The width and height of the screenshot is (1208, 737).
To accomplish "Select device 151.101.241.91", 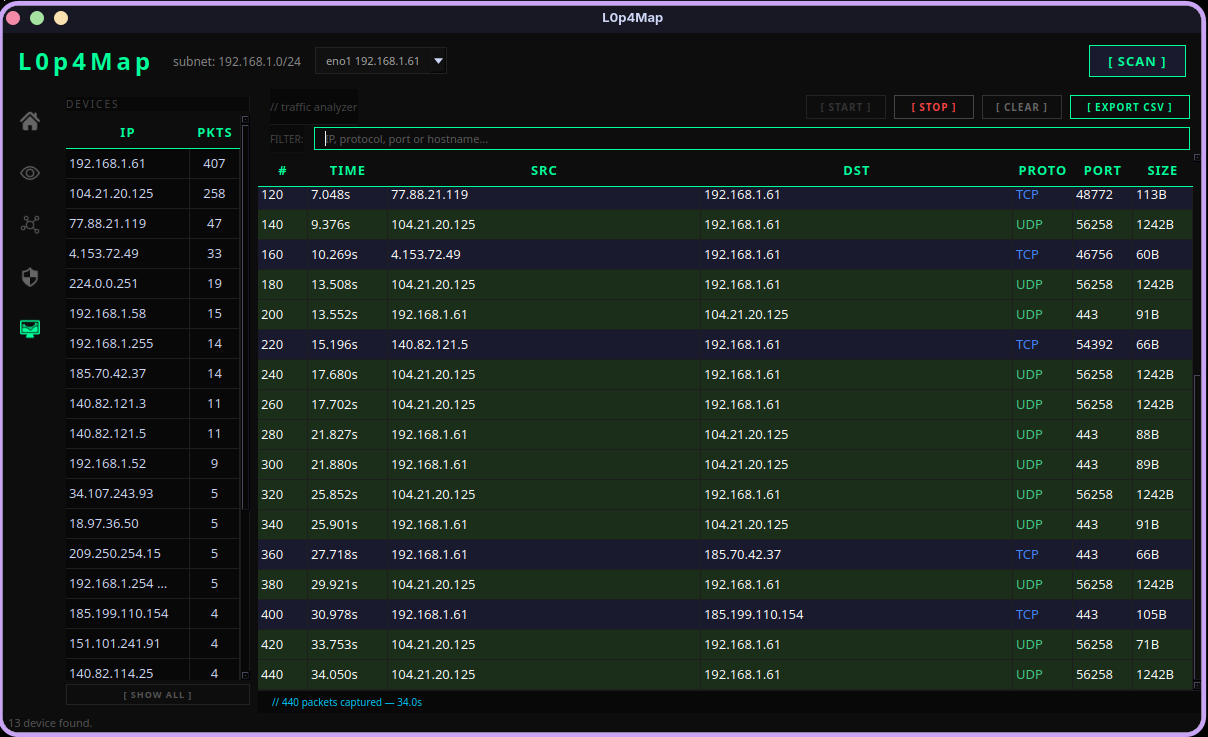I will click(x=153, y=643).
